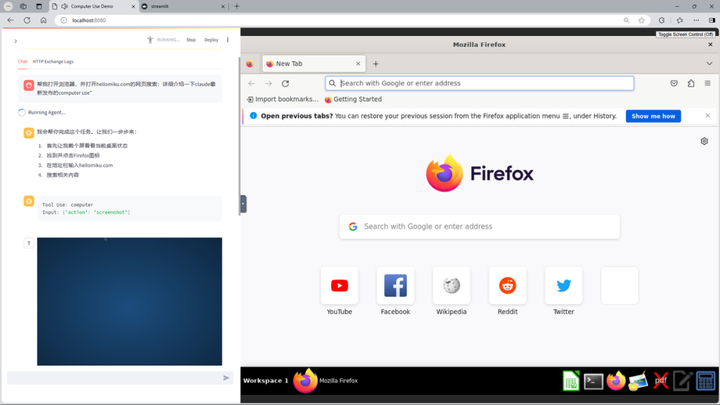Click the central Google search box

point(479,226)
